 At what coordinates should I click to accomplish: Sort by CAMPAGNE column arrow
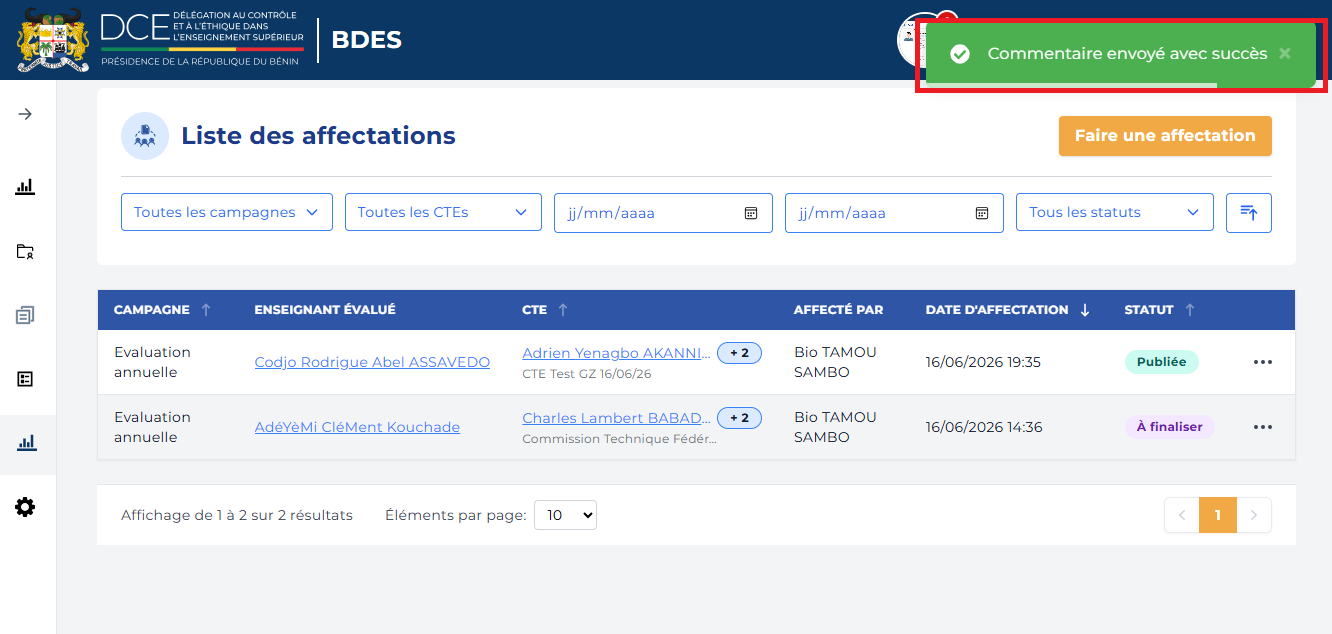(206, 310)
